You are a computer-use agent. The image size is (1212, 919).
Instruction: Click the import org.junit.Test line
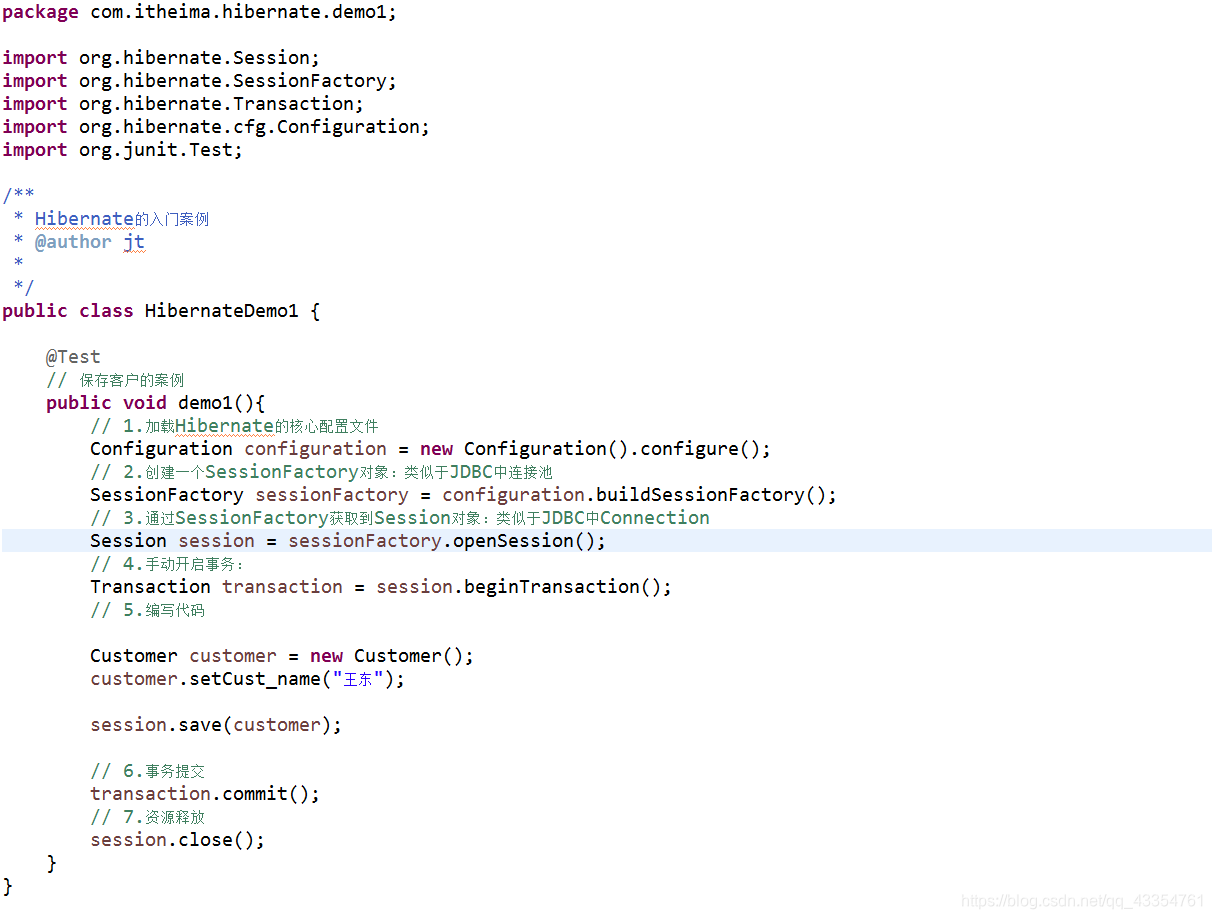122,150
